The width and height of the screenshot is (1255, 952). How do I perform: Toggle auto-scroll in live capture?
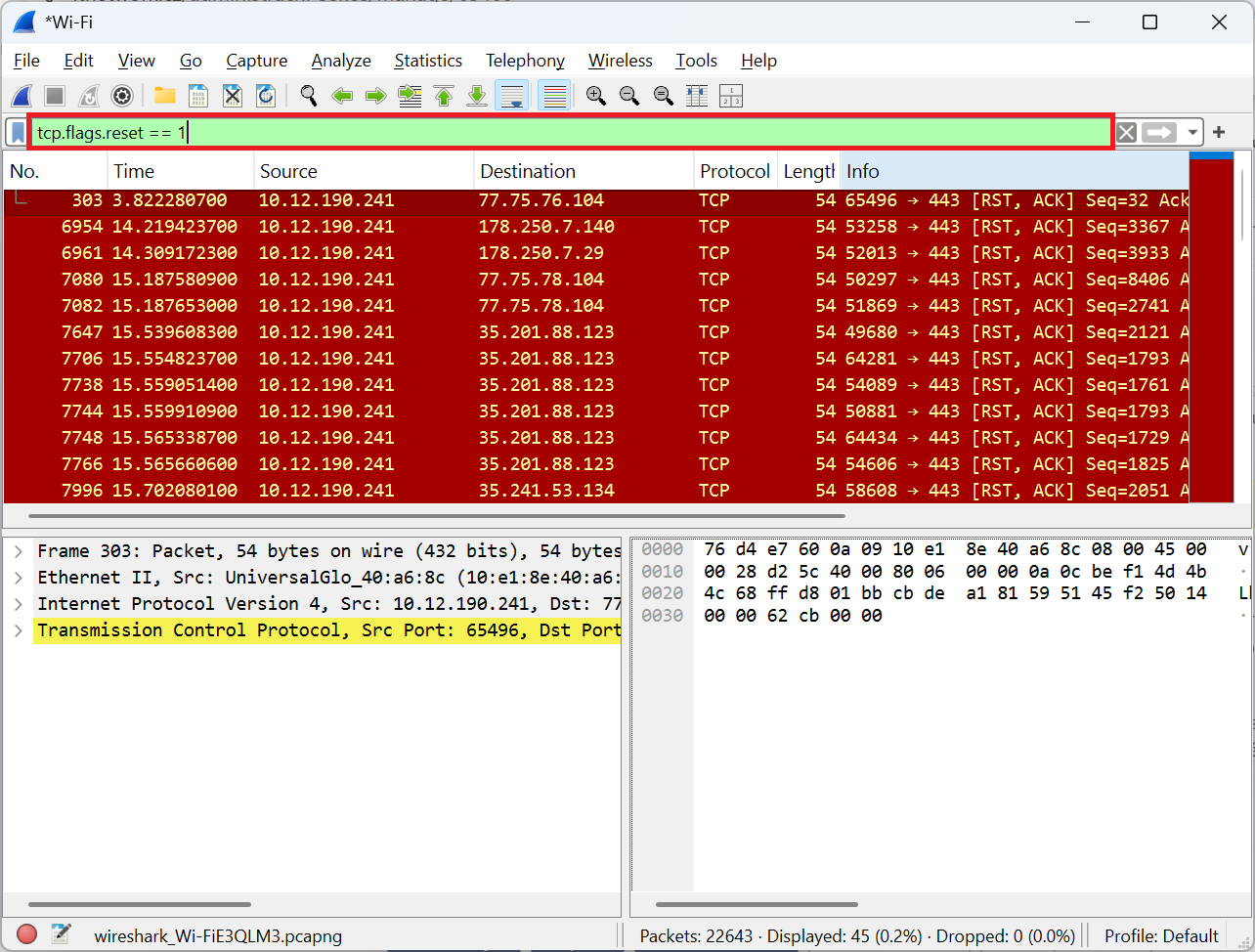click(x=512, y=95)
